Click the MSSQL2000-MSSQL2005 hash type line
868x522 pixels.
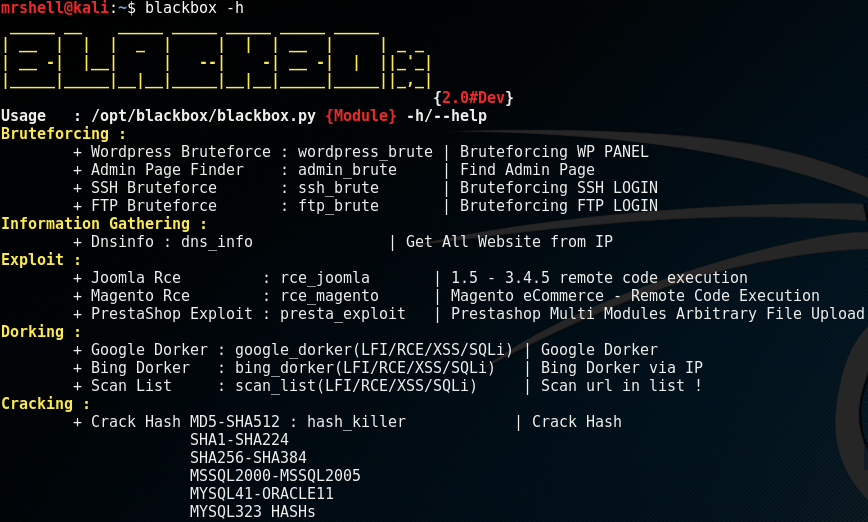275,476
